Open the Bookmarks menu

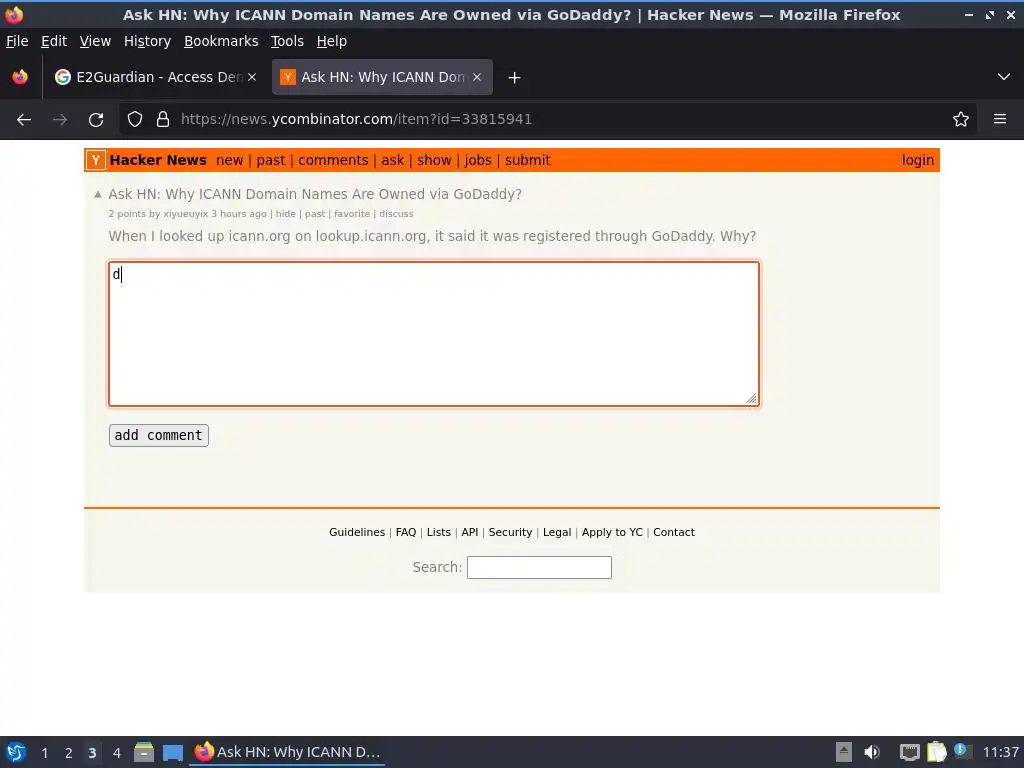point(221,41)
